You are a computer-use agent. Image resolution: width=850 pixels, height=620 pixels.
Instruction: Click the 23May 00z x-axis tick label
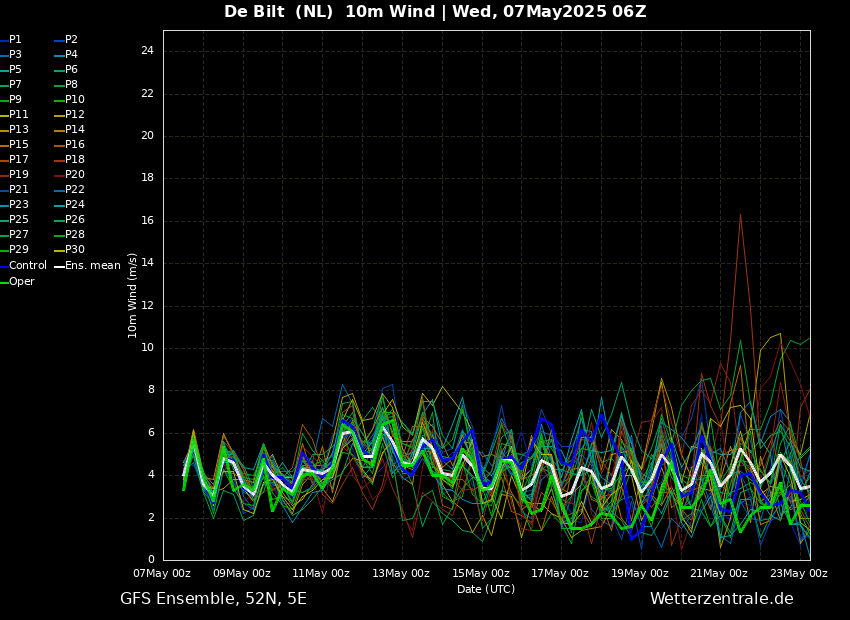[x=799, y=574]
